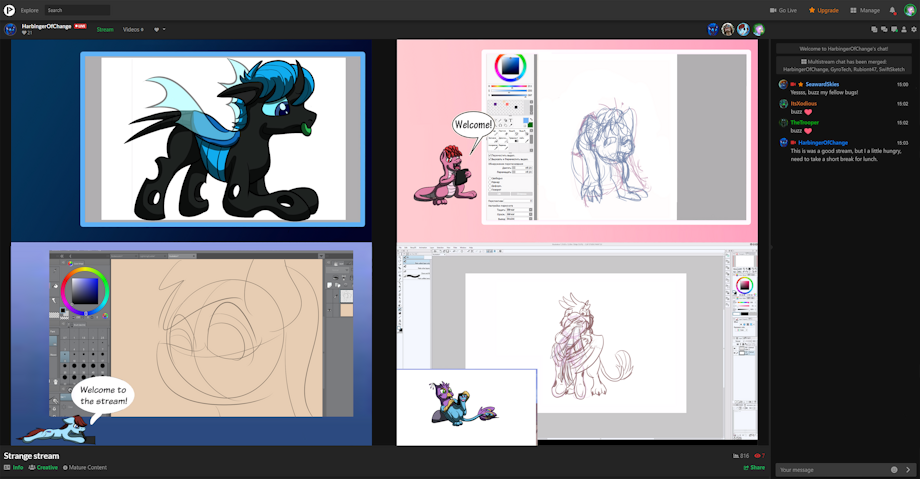
Task: Click SeawardSkies chat avatar
Action: 783,85
